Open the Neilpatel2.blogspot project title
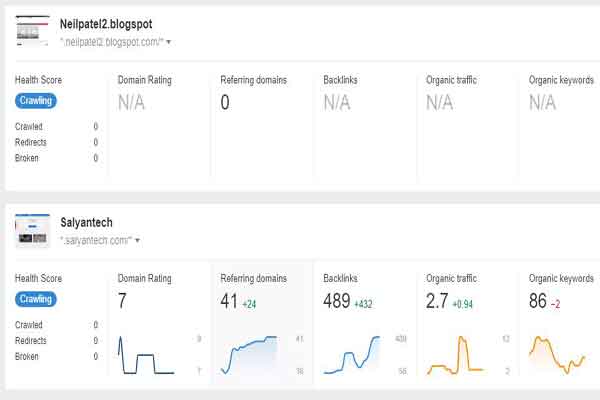Viewport: 600px width, 400px height. tap(106, 24)
